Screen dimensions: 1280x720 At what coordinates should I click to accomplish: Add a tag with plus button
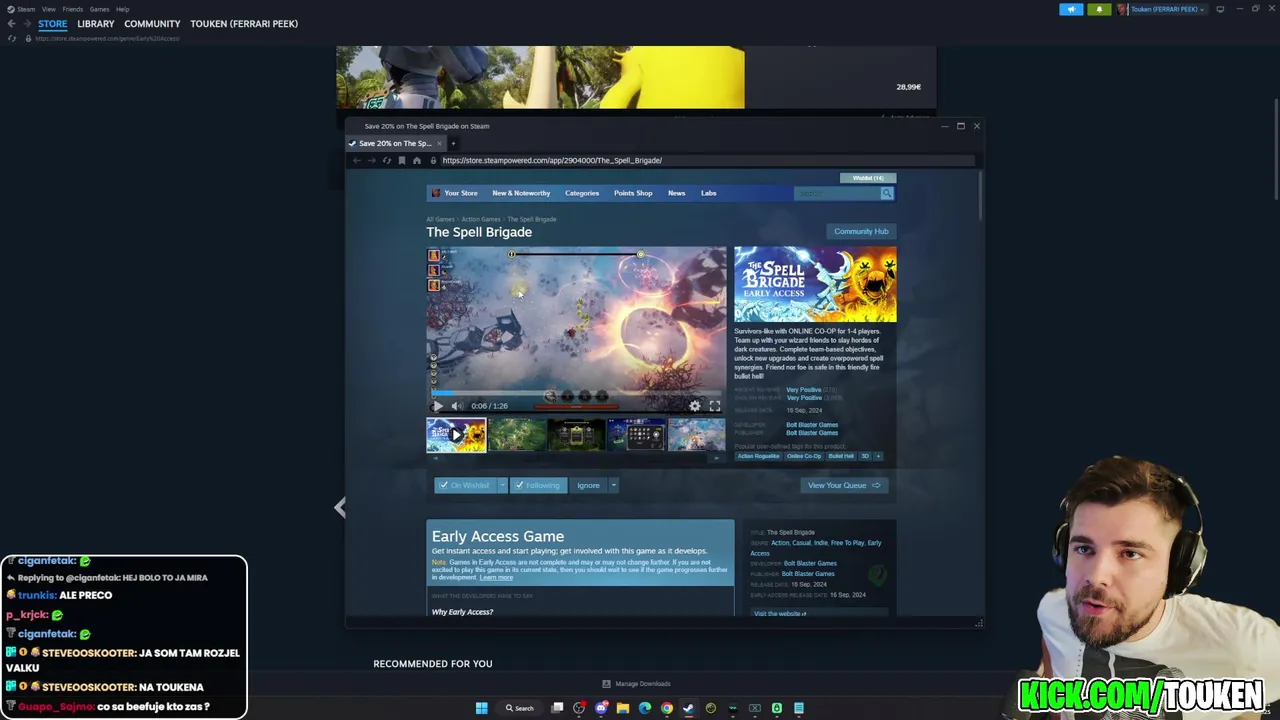(878, 456)
